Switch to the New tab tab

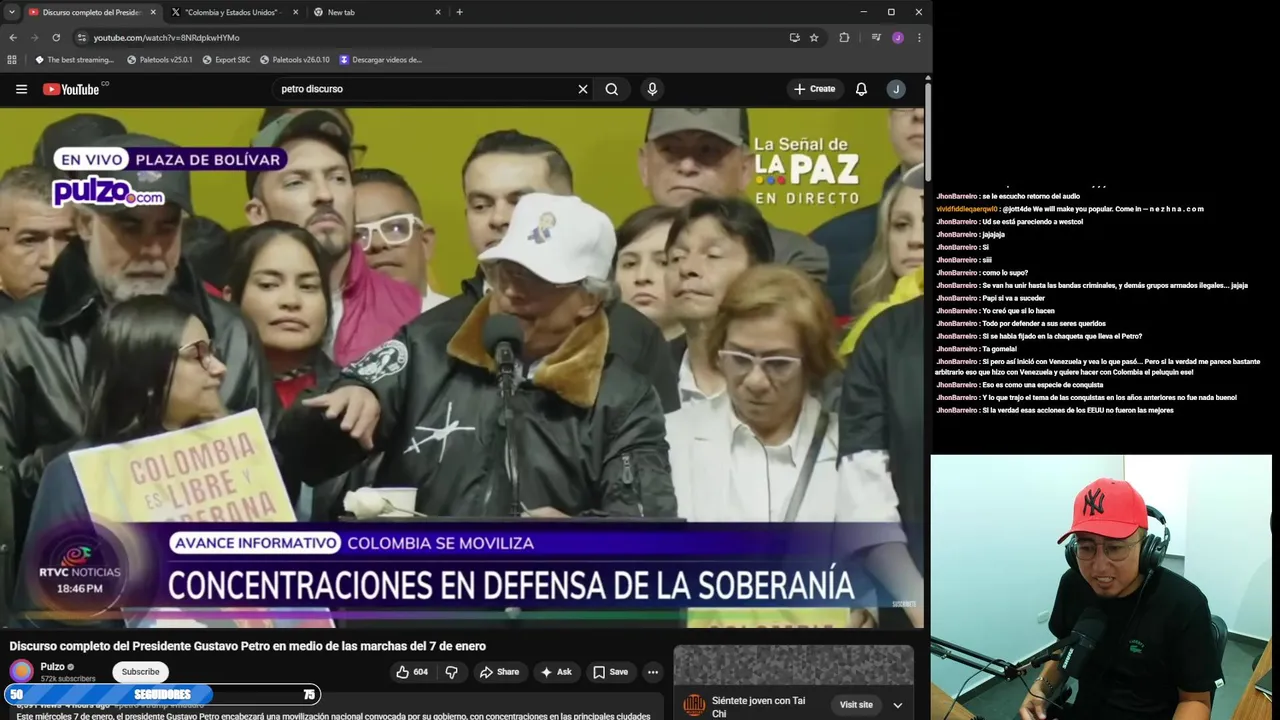[377, 12]
